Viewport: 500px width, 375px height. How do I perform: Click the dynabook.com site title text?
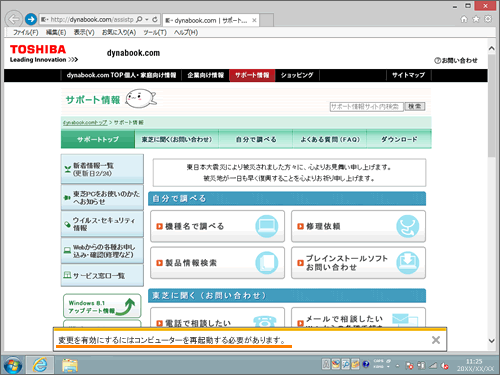point(133,53)
